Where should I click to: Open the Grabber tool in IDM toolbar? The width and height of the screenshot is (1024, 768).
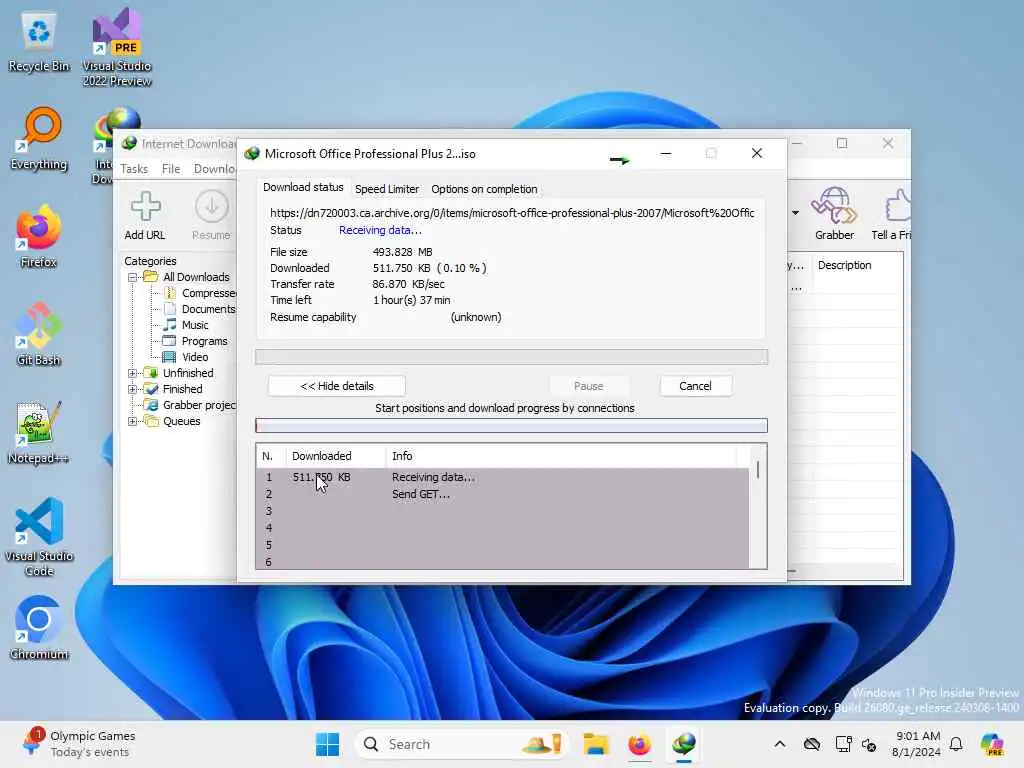pyautogui.click(x=834, y=214)
